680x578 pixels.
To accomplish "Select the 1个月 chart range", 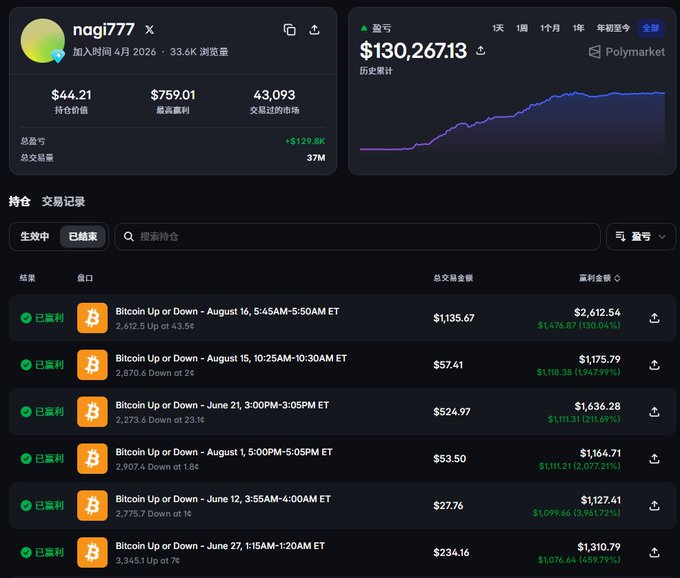I will 550,28.
